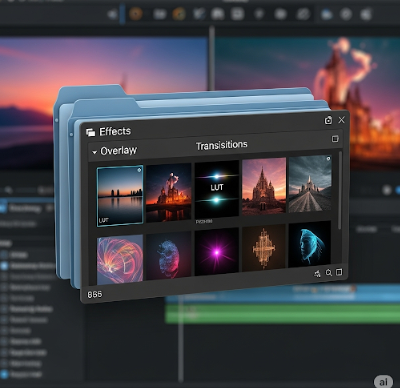Select the magenta starburst effect thumbnail
400x388 pixels.
click(x=217, y=252)
